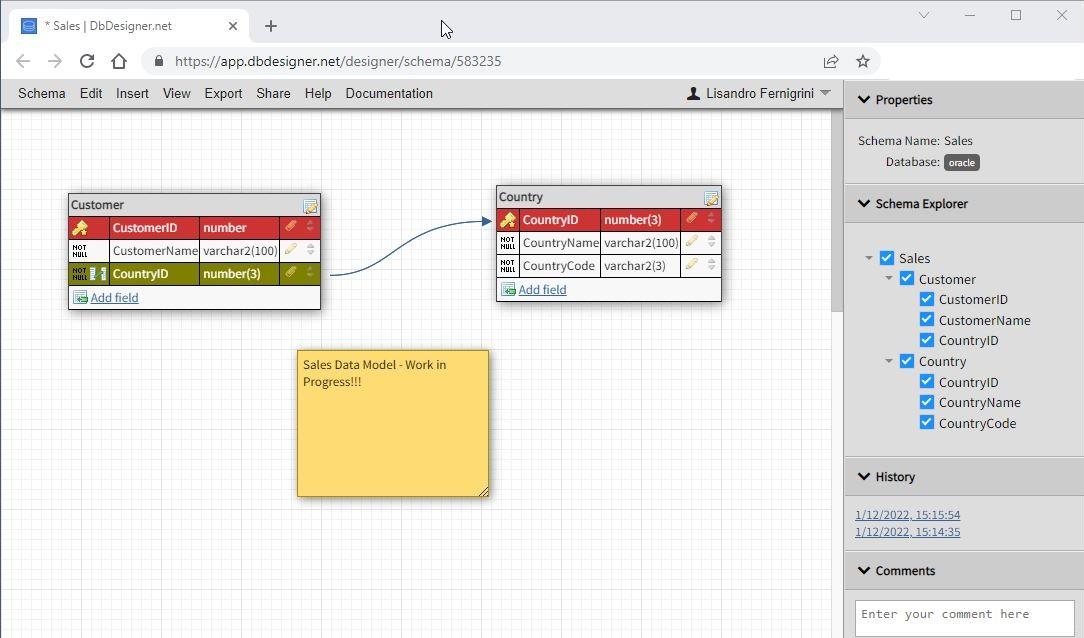The width and height of the screenshot is (1084, 638).
Task: Uncheck the Sales schema checkbox
Action: (x=886, y=258)
